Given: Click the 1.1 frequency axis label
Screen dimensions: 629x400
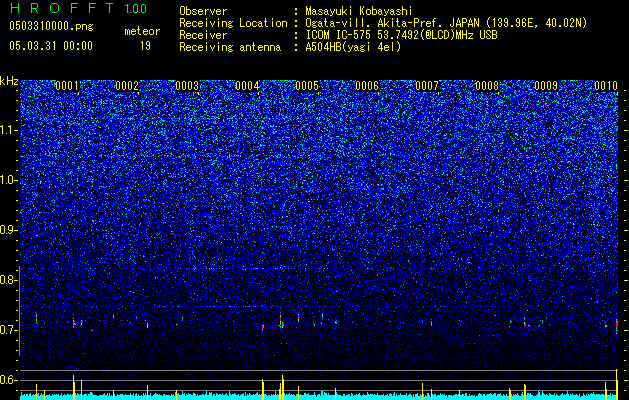Looking at the screenshot, I should 9,130.
